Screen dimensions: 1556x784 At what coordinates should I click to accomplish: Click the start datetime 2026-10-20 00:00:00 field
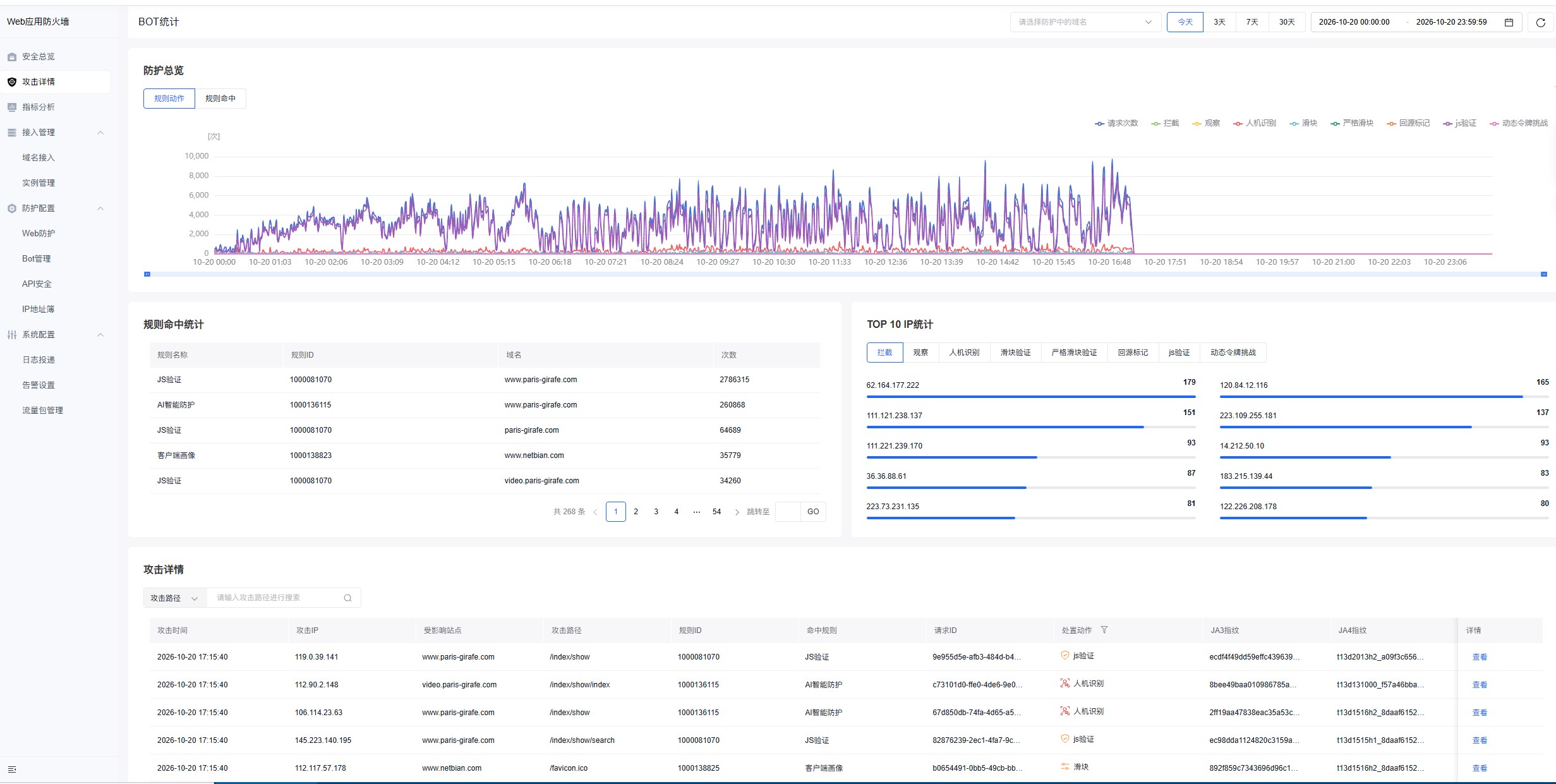(1354, 22)
